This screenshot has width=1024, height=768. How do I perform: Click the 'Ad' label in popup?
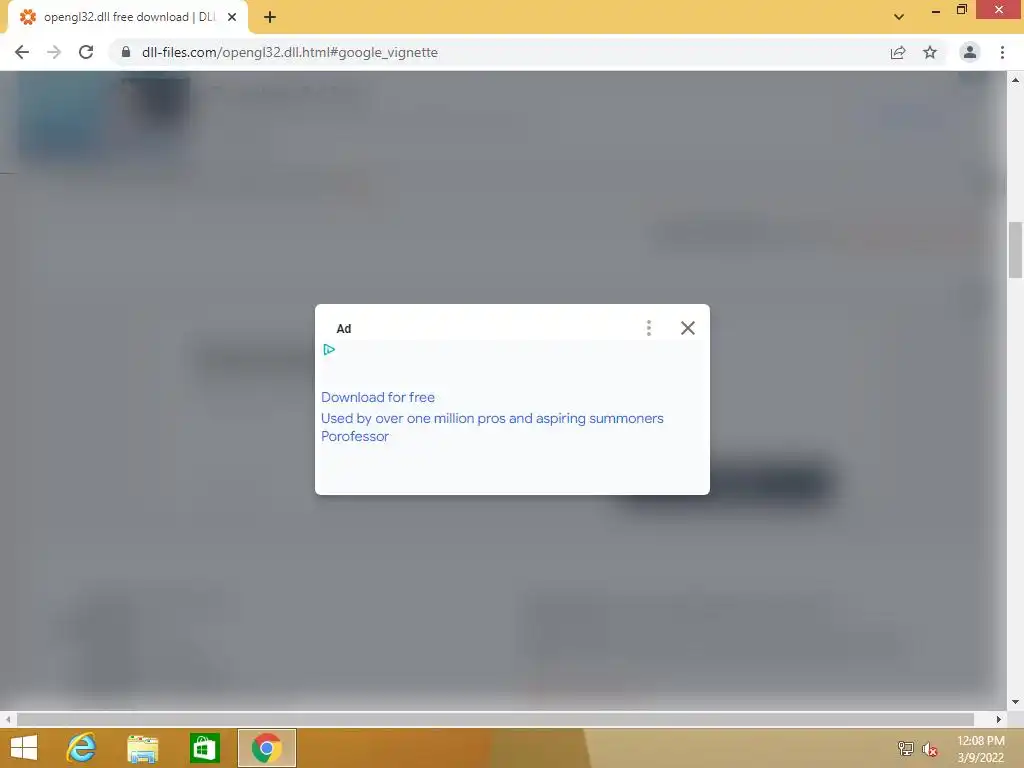pyautogui.click(x=344, y=328)
